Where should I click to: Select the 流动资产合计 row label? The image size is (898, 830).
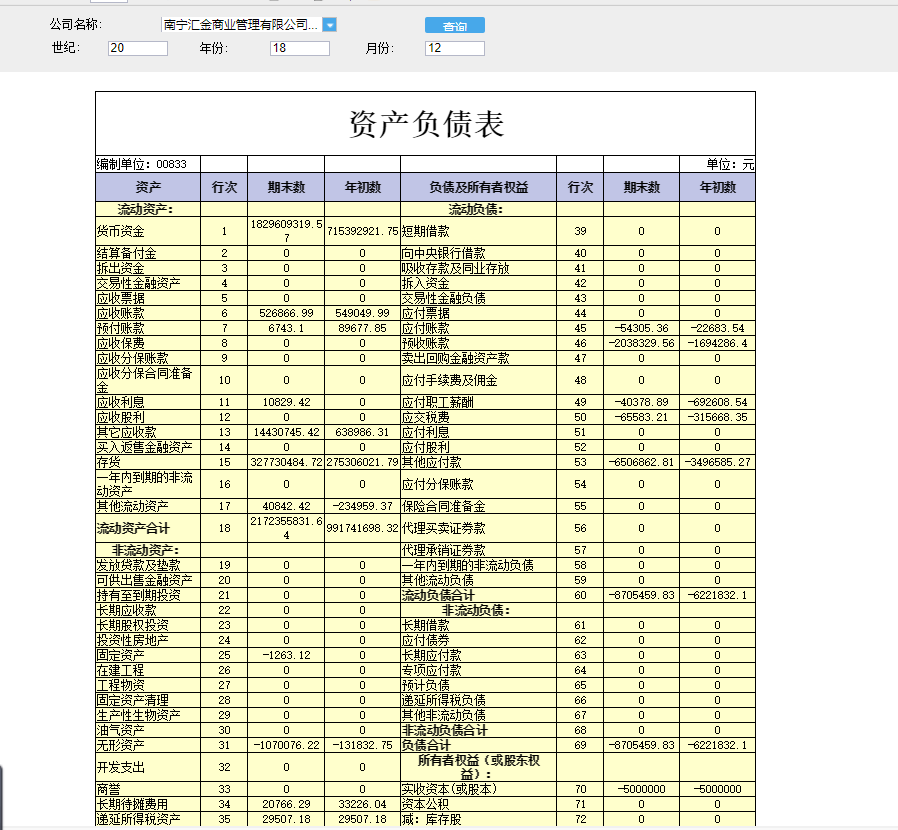(133, 528)
